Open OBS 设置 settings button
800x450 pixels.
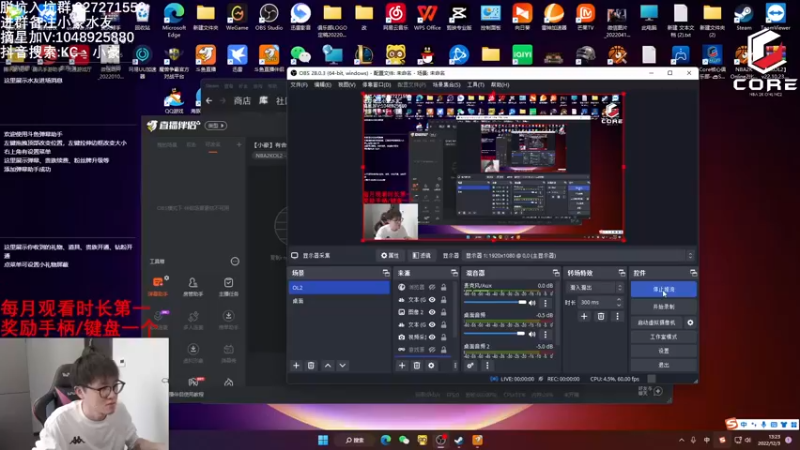click(664, 351)
